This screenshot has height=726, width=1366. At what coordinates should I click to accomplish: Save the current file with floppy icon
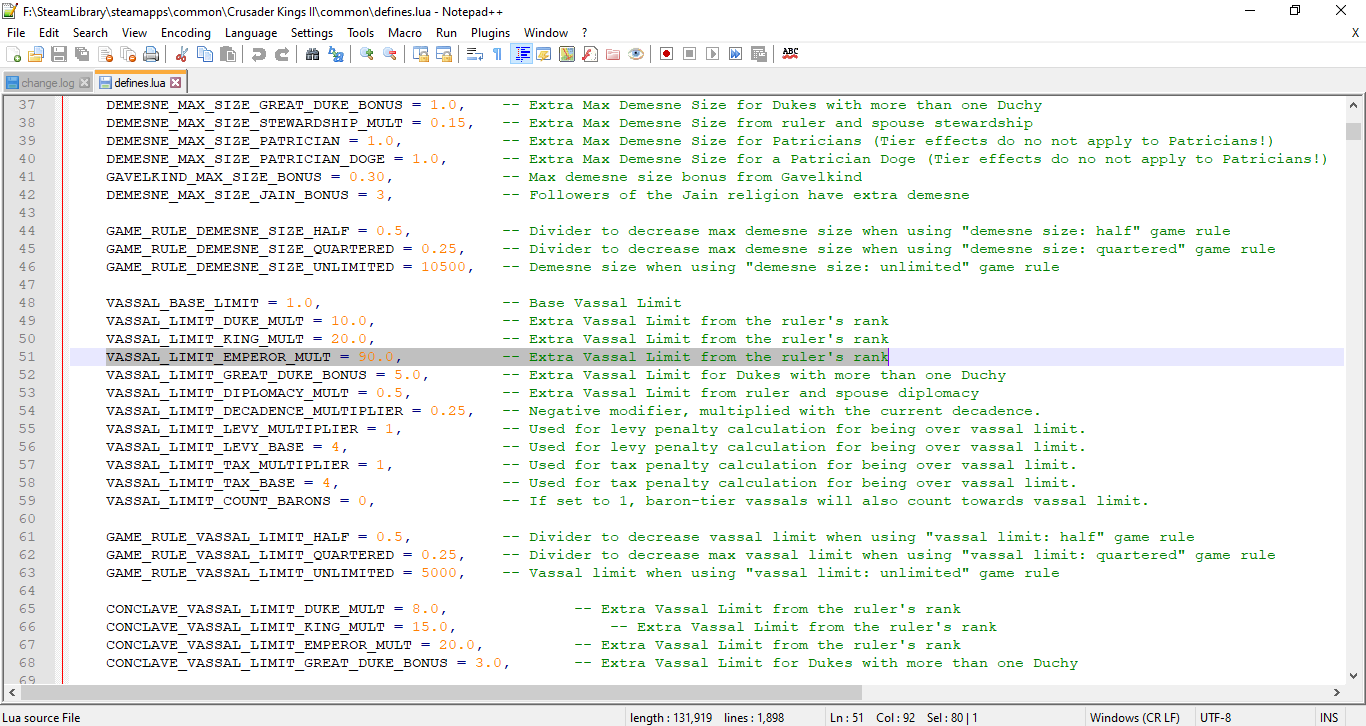59,54
